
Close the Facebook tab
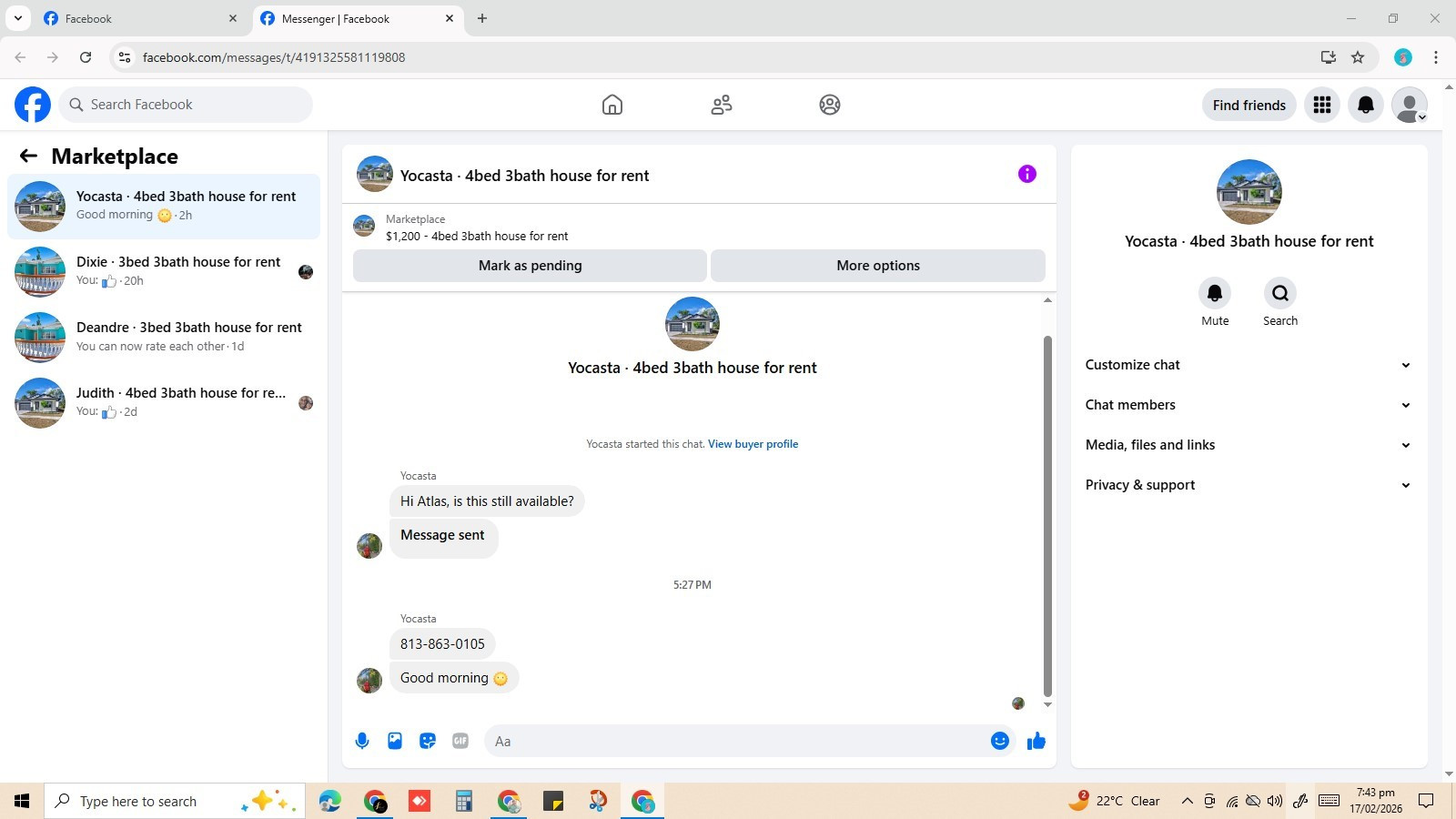(233, 18)
